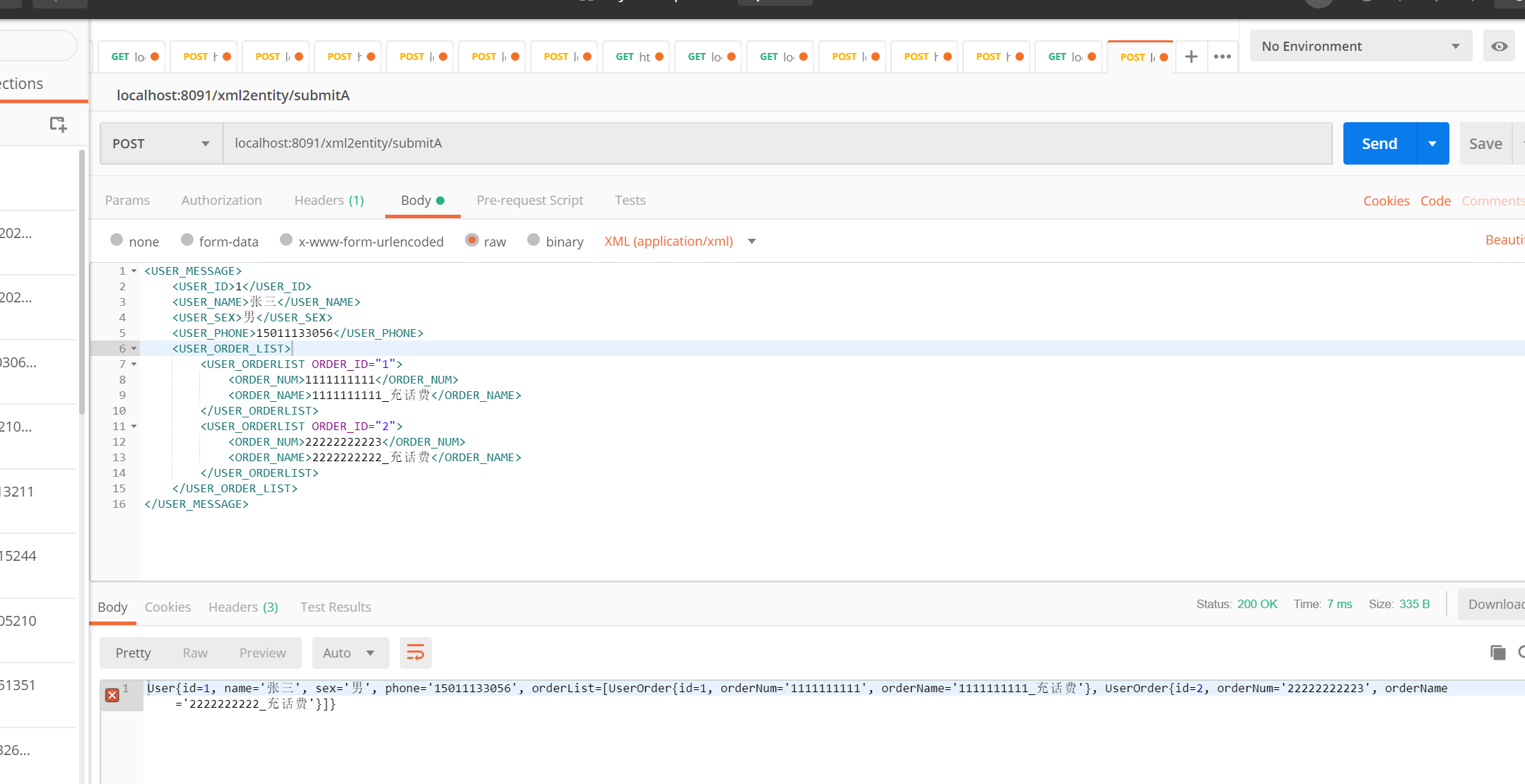Screen dimensions: 1525x784
Task: Change POST to another HTTP method
Action: pos(160,143)
